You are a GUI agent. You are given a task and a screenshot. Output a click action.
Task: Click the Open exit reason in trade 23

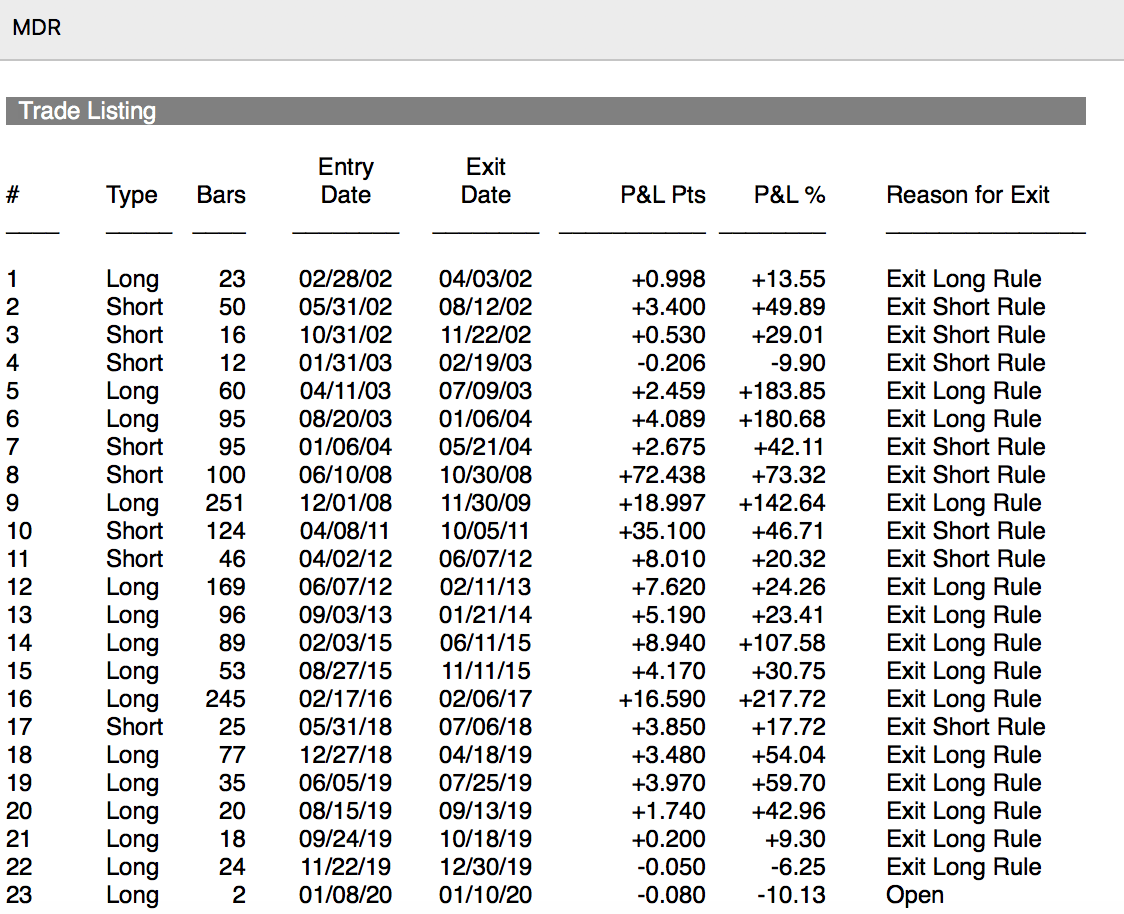click(914, 895)
